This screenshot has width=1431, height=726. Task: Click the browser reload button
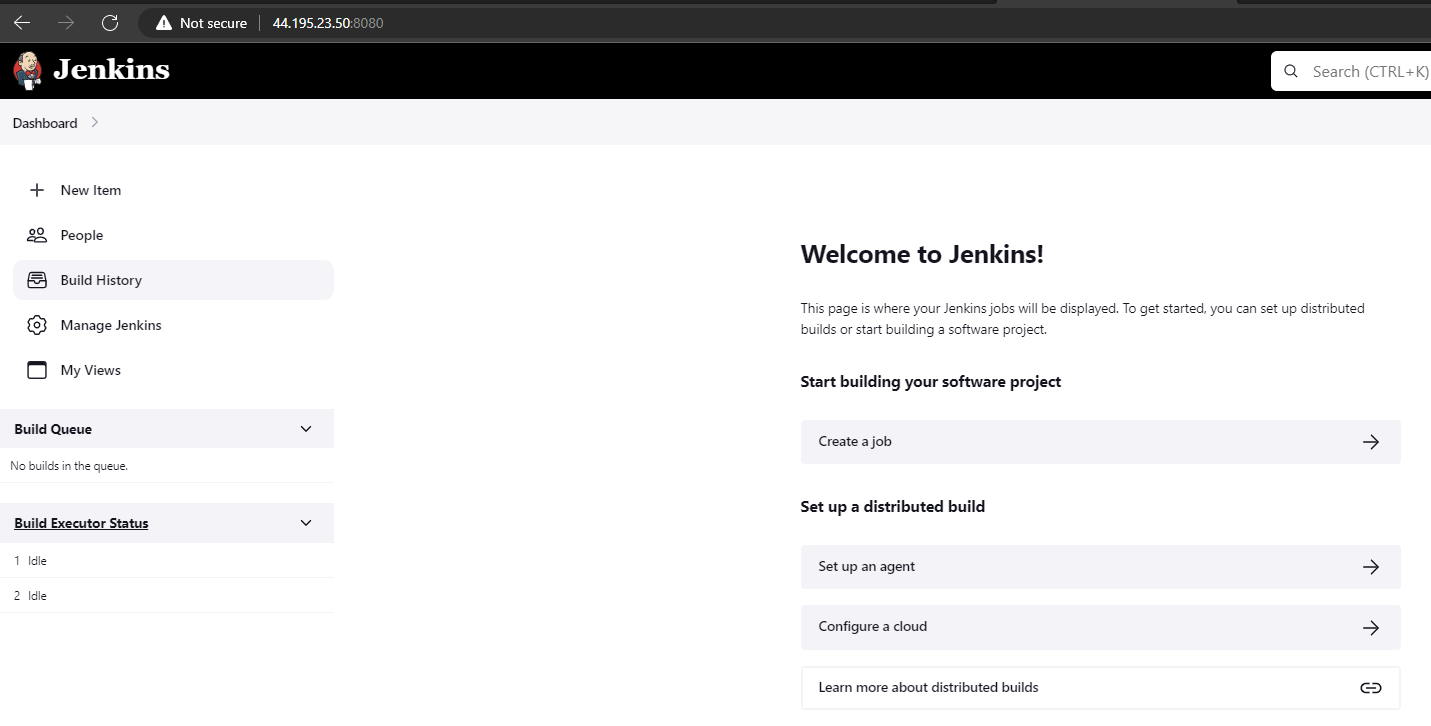109,22
